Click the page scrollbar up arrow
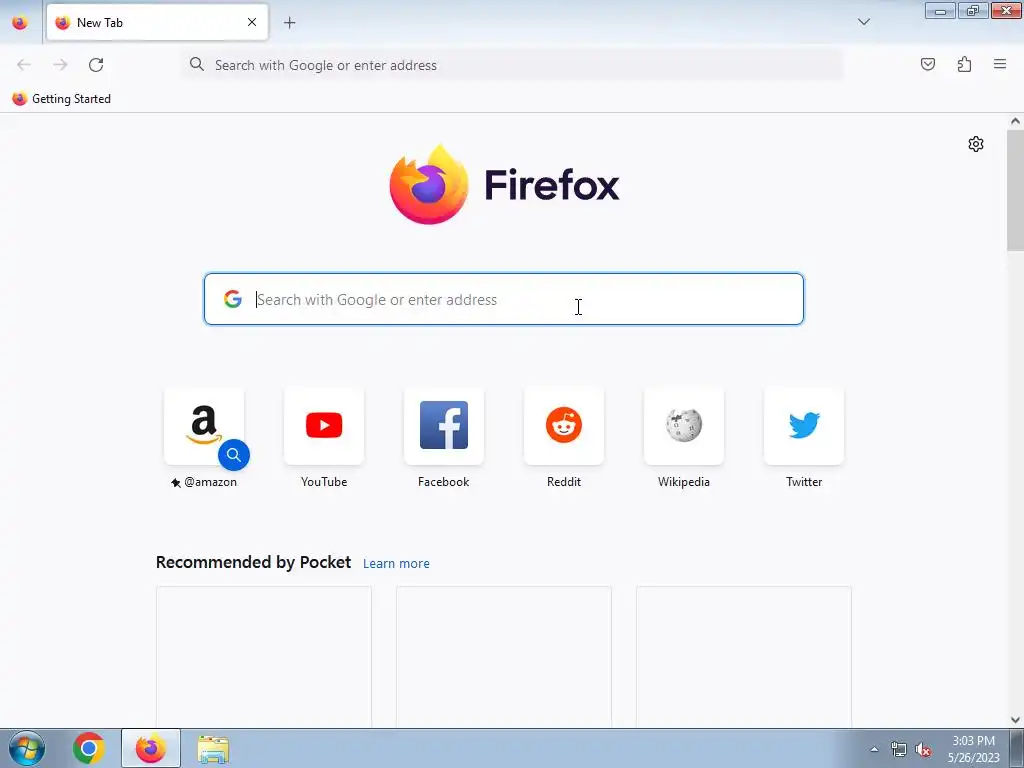This screenshot has height=768, width=1024. point(1015,121)
